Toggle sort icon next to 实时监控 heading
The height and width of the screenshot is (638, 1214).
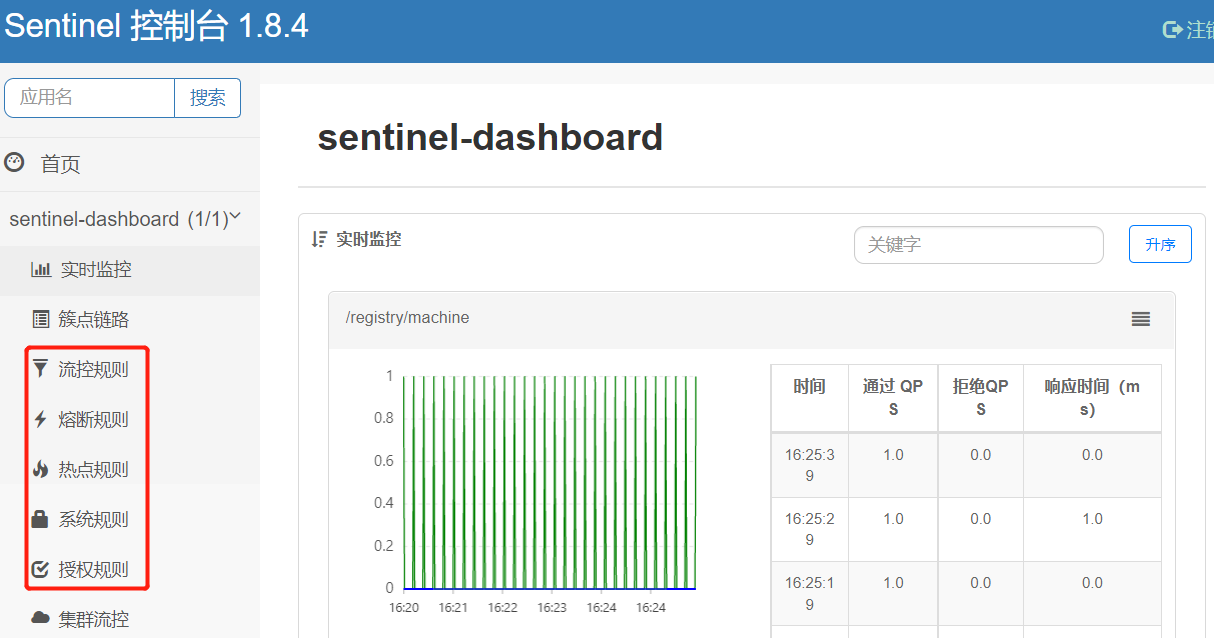tap(320, 239)
